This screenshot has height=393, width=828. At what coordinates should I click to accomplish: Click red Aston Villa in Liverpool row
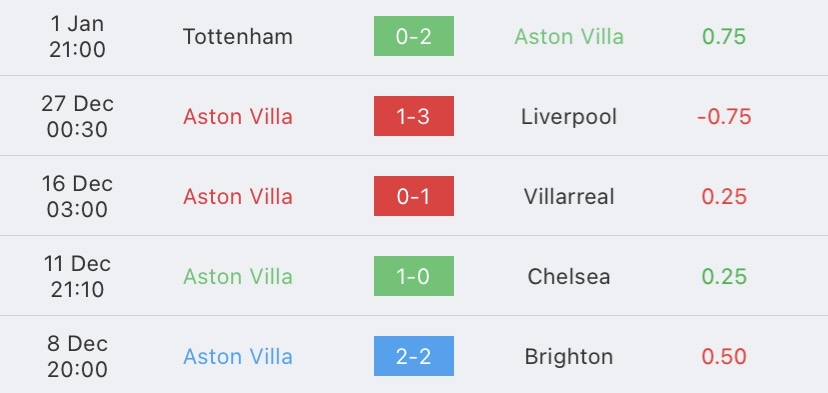[x=238, y=117]
